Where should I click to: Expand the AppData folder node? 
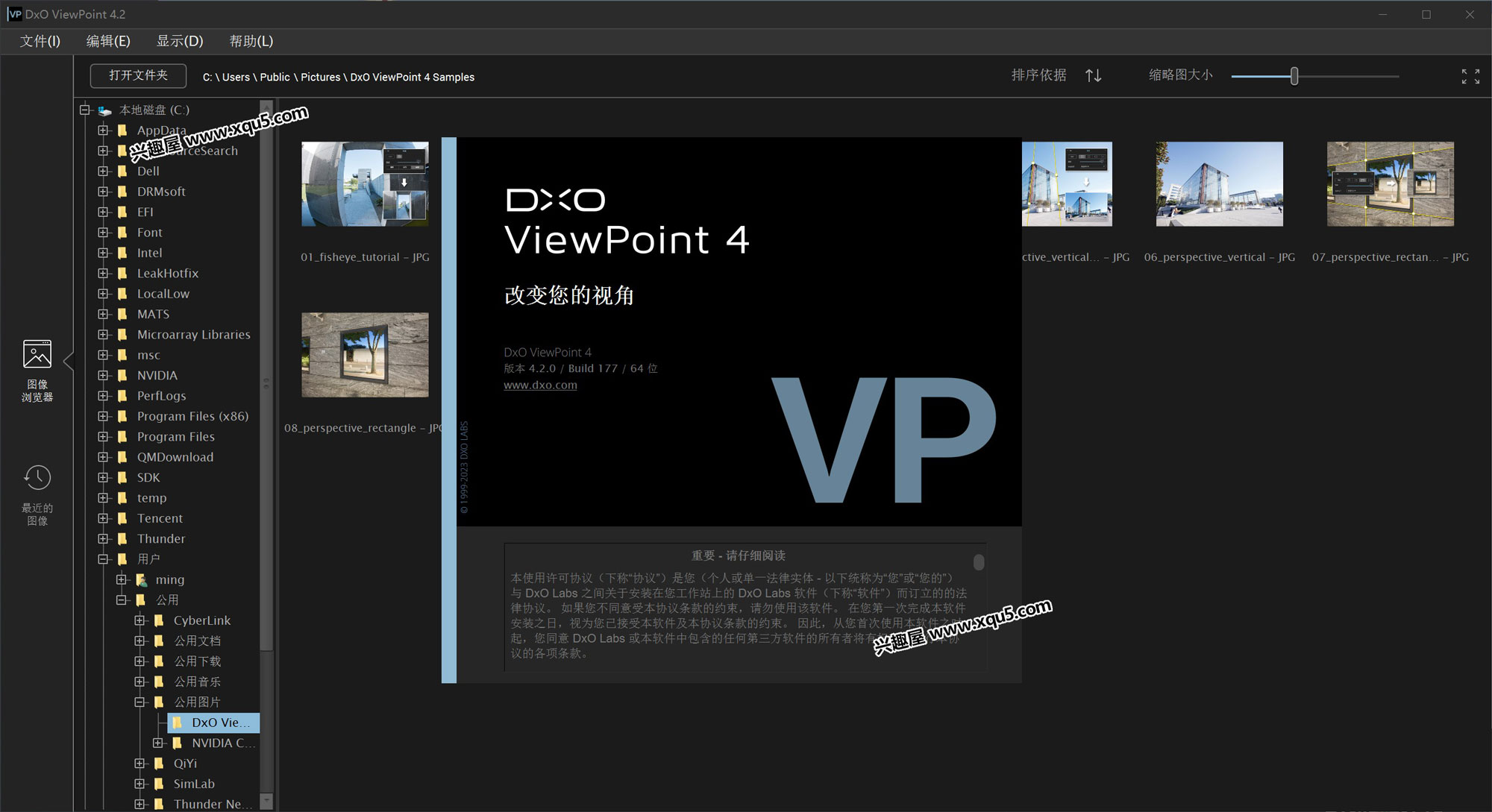pyautogui.click(x=104, y=130)
